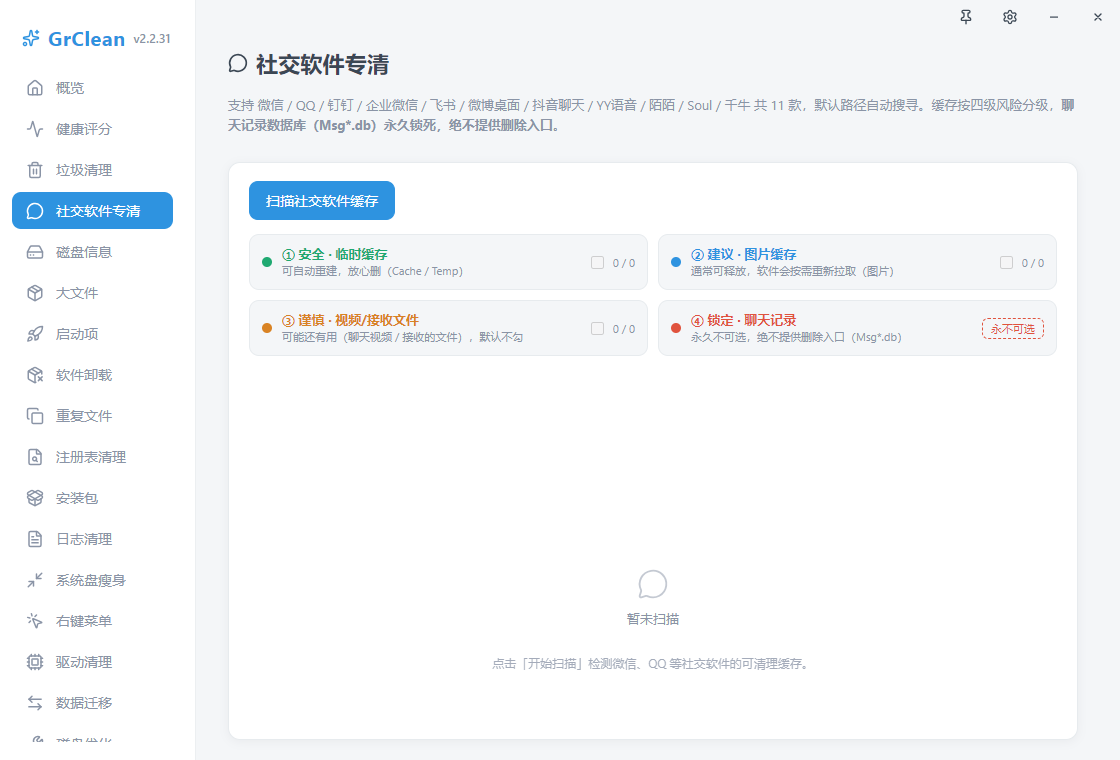Click the open box icon beside 安装包
This screenshot has width=1120, height=760.
(35, 498)
